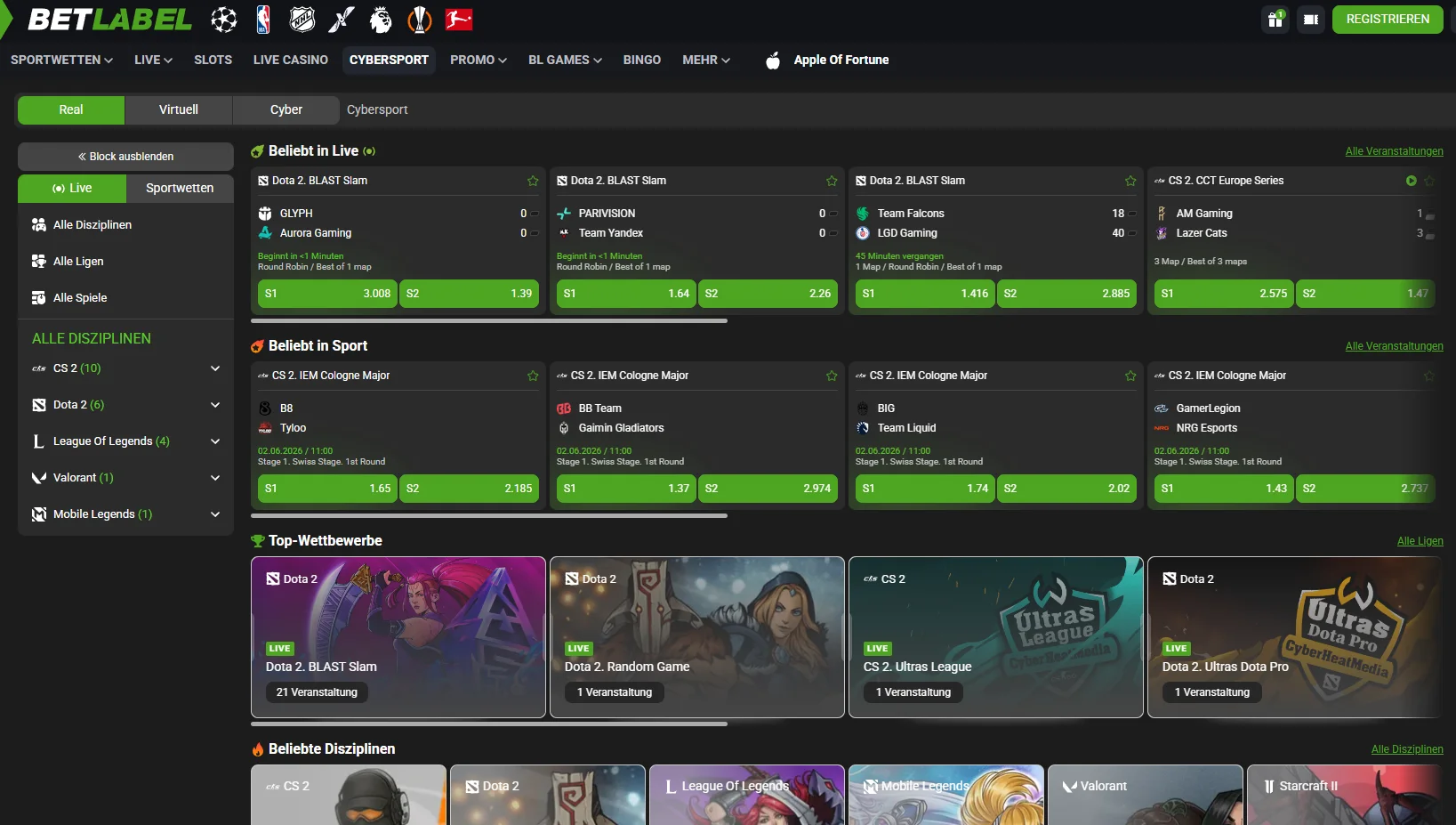
Task: Open Alle Veranstaltungen link for Beliebt in Sport
Action: click(1394, 346)
